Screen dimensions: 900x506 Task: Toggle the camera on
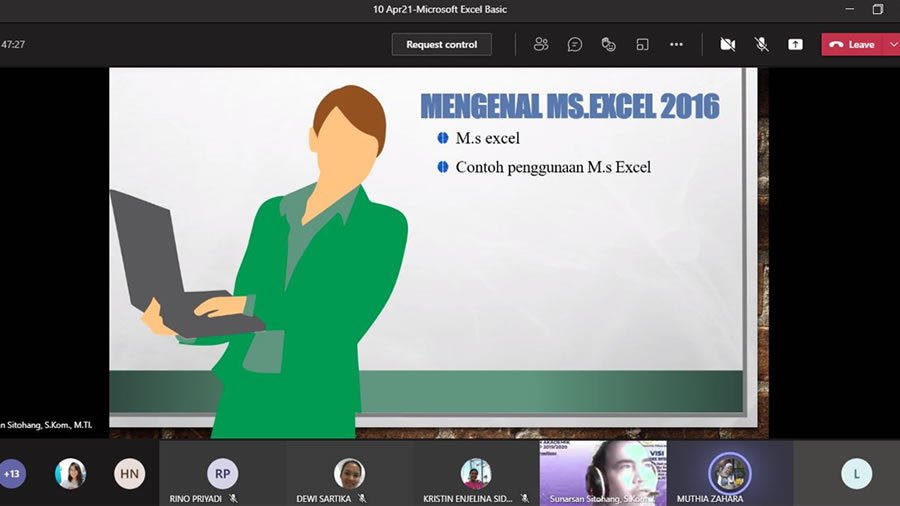point(727,44)
